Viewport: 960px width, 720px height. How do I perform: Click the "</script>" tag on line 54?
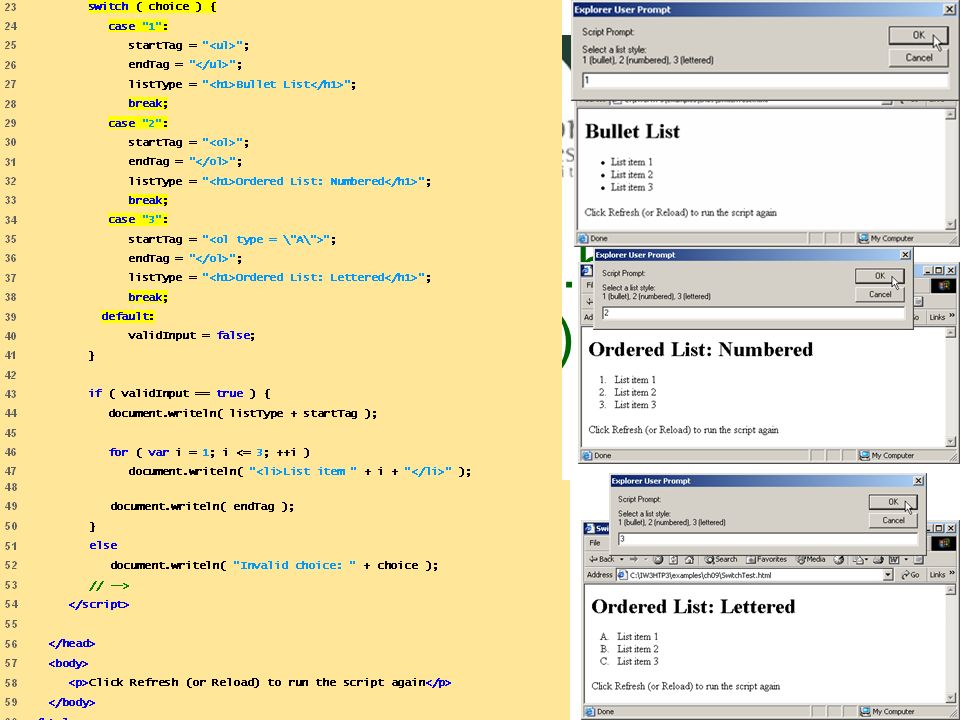[x=99, y=604]
